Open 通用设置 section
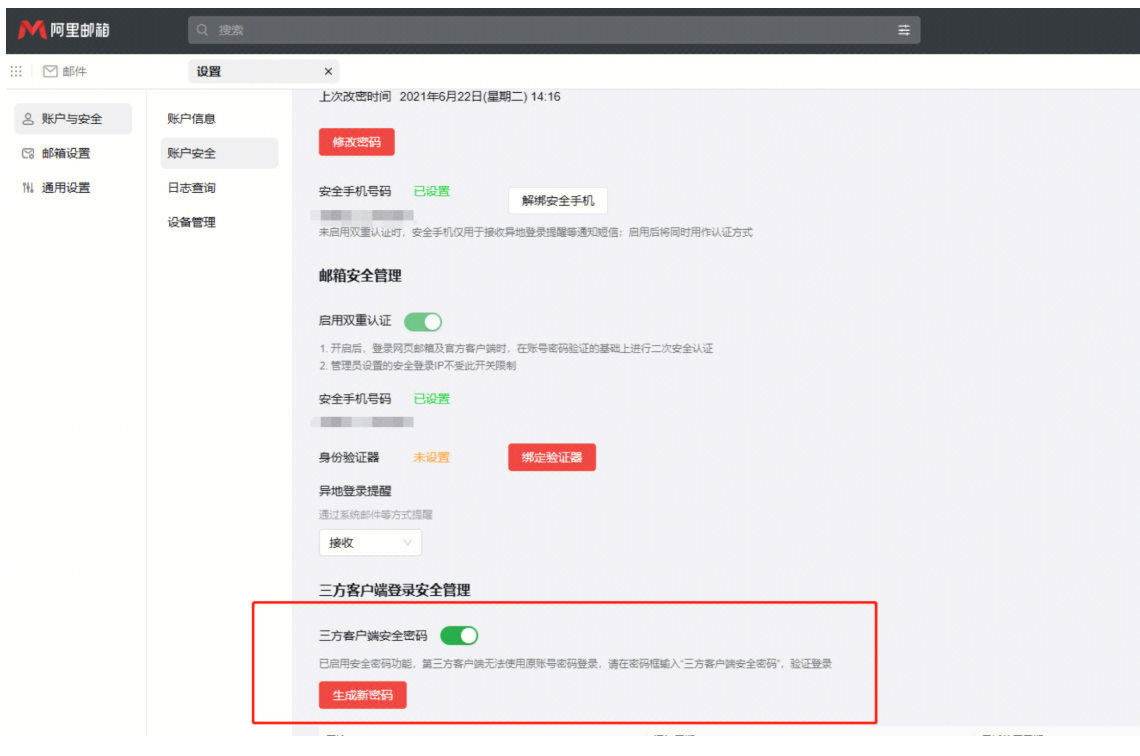This screenshot has height=756, width=1140. tap(73, 188)
